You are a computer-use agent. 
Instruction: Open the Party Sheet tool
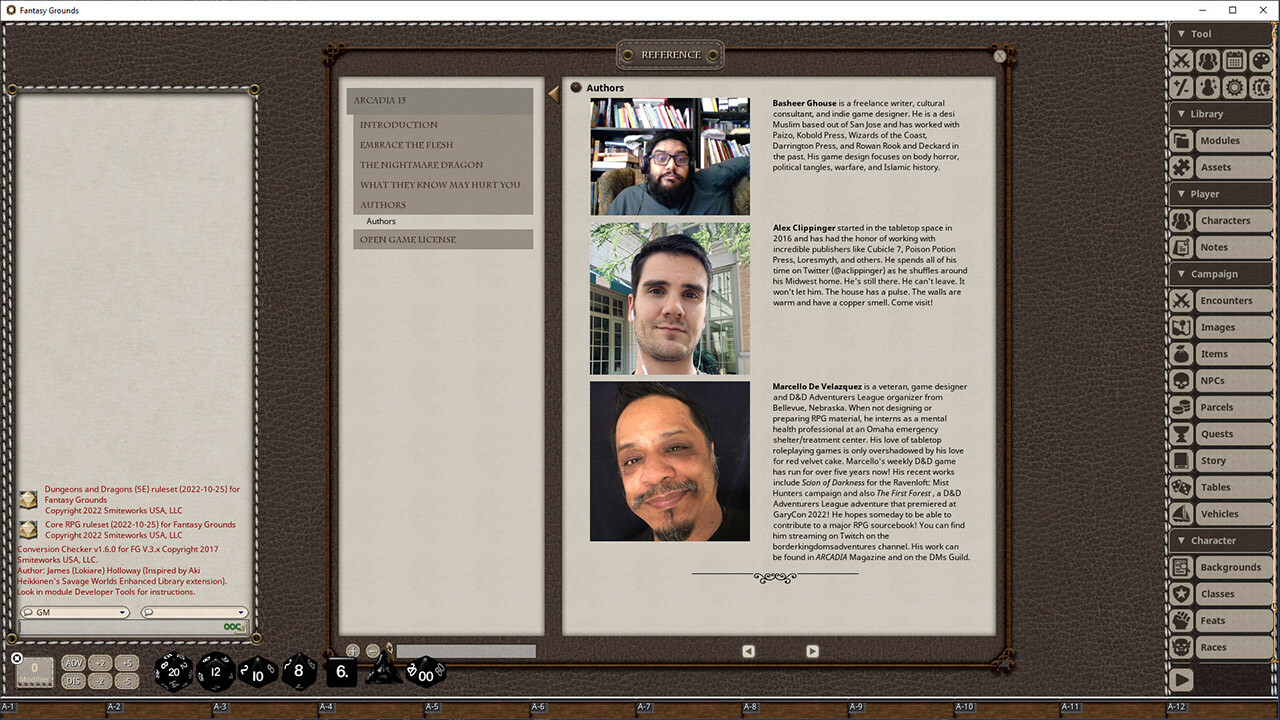(x=1208, y=60)
